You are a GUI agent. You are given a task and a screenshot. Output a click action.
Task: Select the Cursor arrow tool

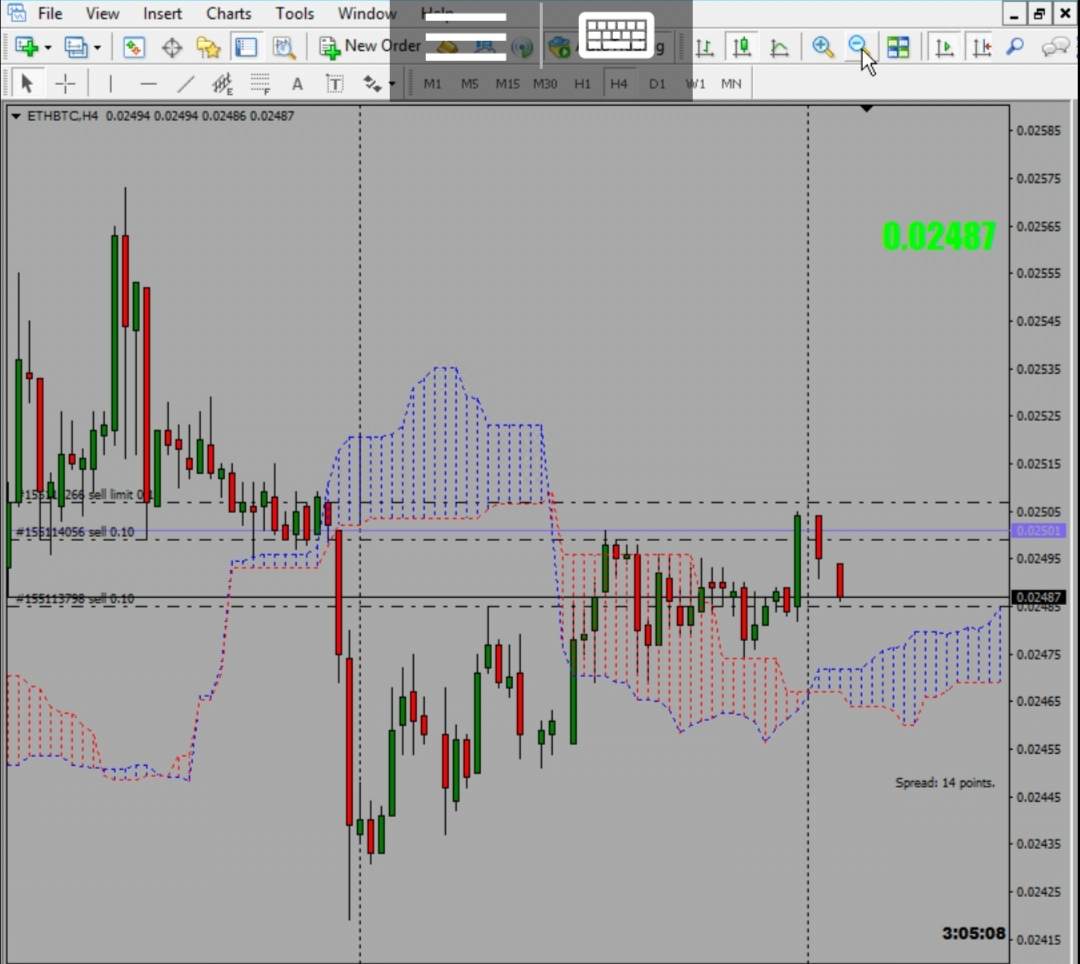tap(27, 83)
